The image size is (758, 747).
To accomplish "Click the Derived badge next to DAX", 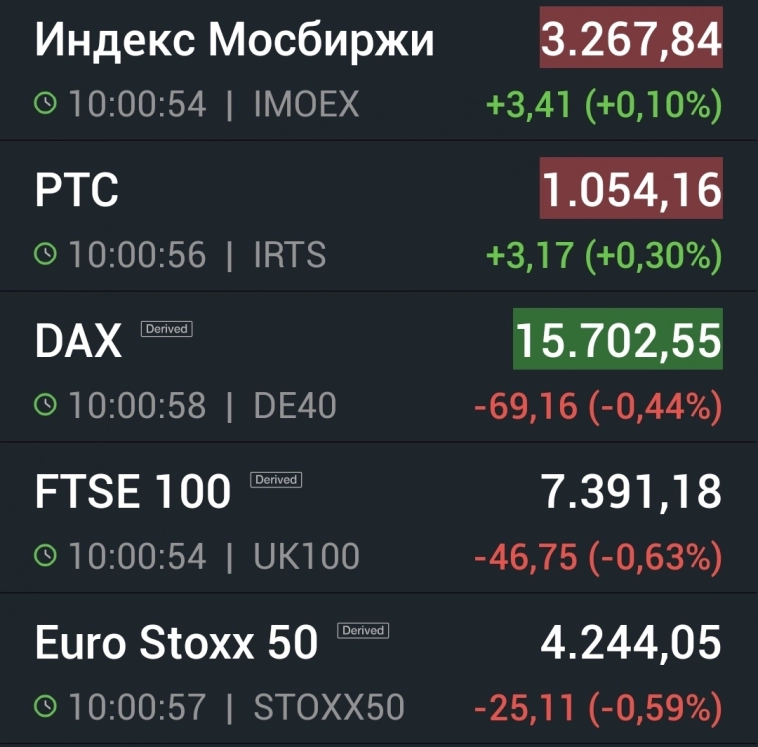I will [x=166, y=328].
